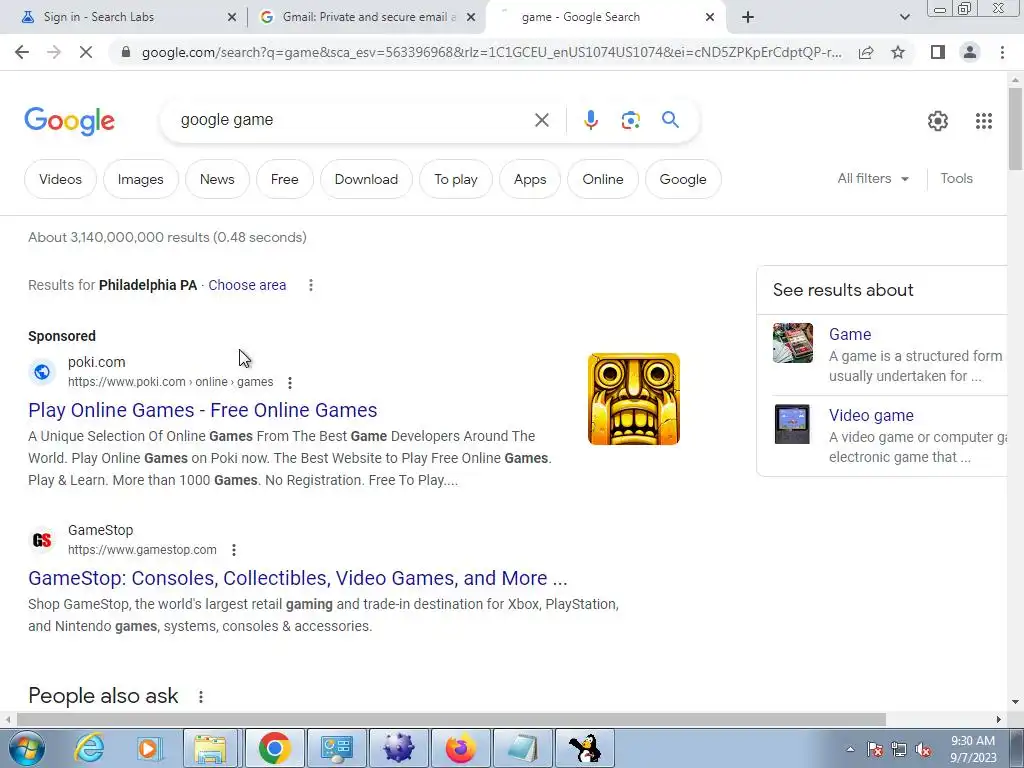The image size is (1024, 768).
Task: Expand the All filters dropdown
Action: click(x=873, y=178)
